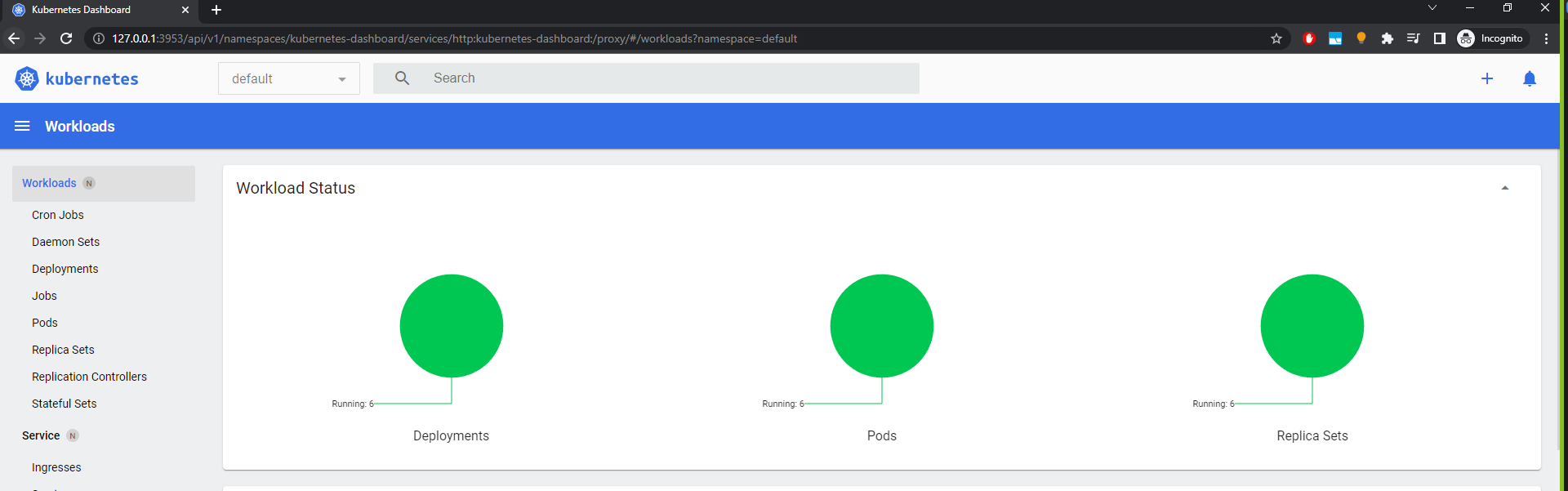
Task: Open Pods in the sidebar
Action: tap(45, 323)
